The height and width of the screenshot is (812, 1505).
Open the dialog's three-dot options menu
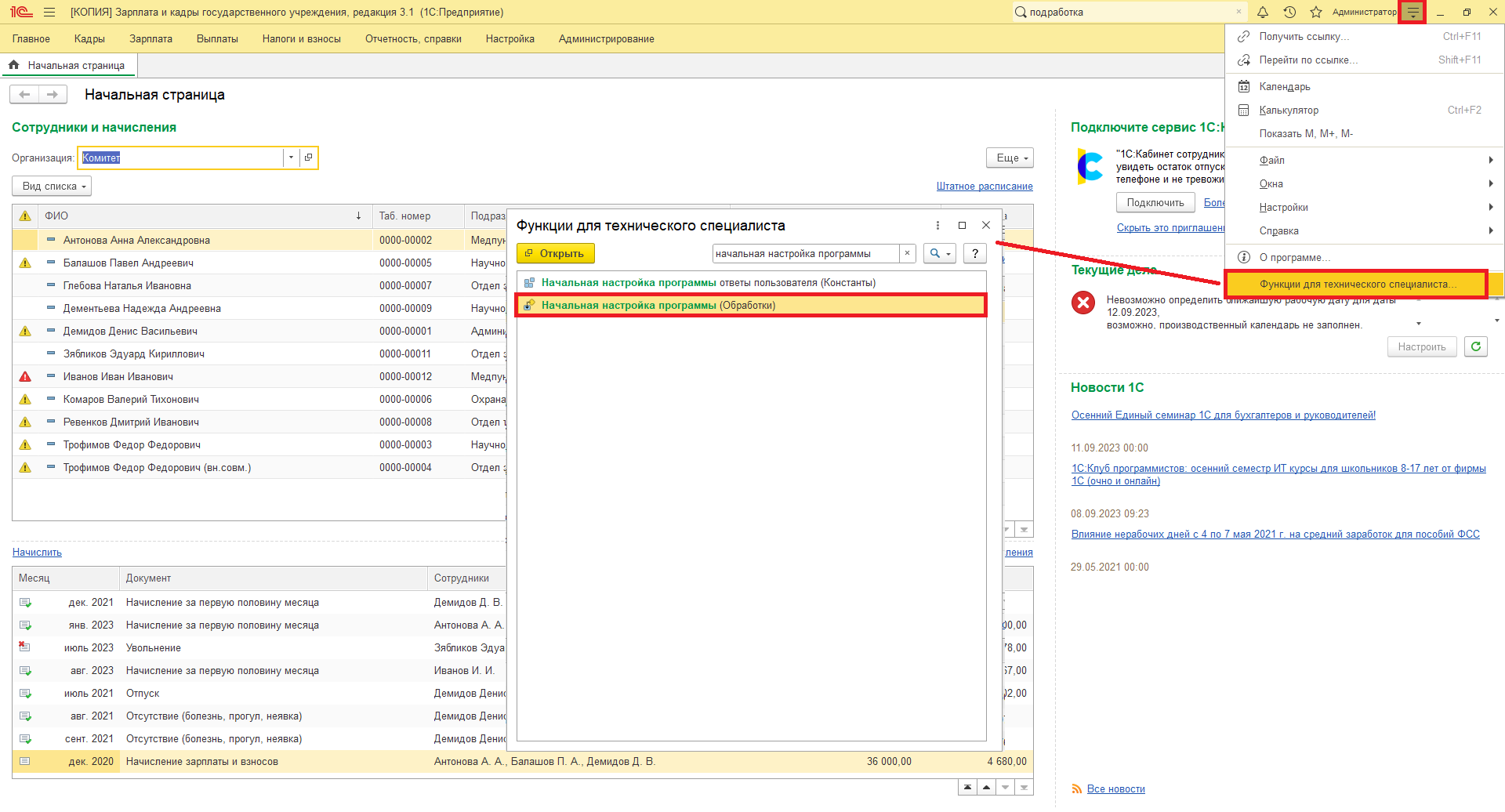pos(937,225)
